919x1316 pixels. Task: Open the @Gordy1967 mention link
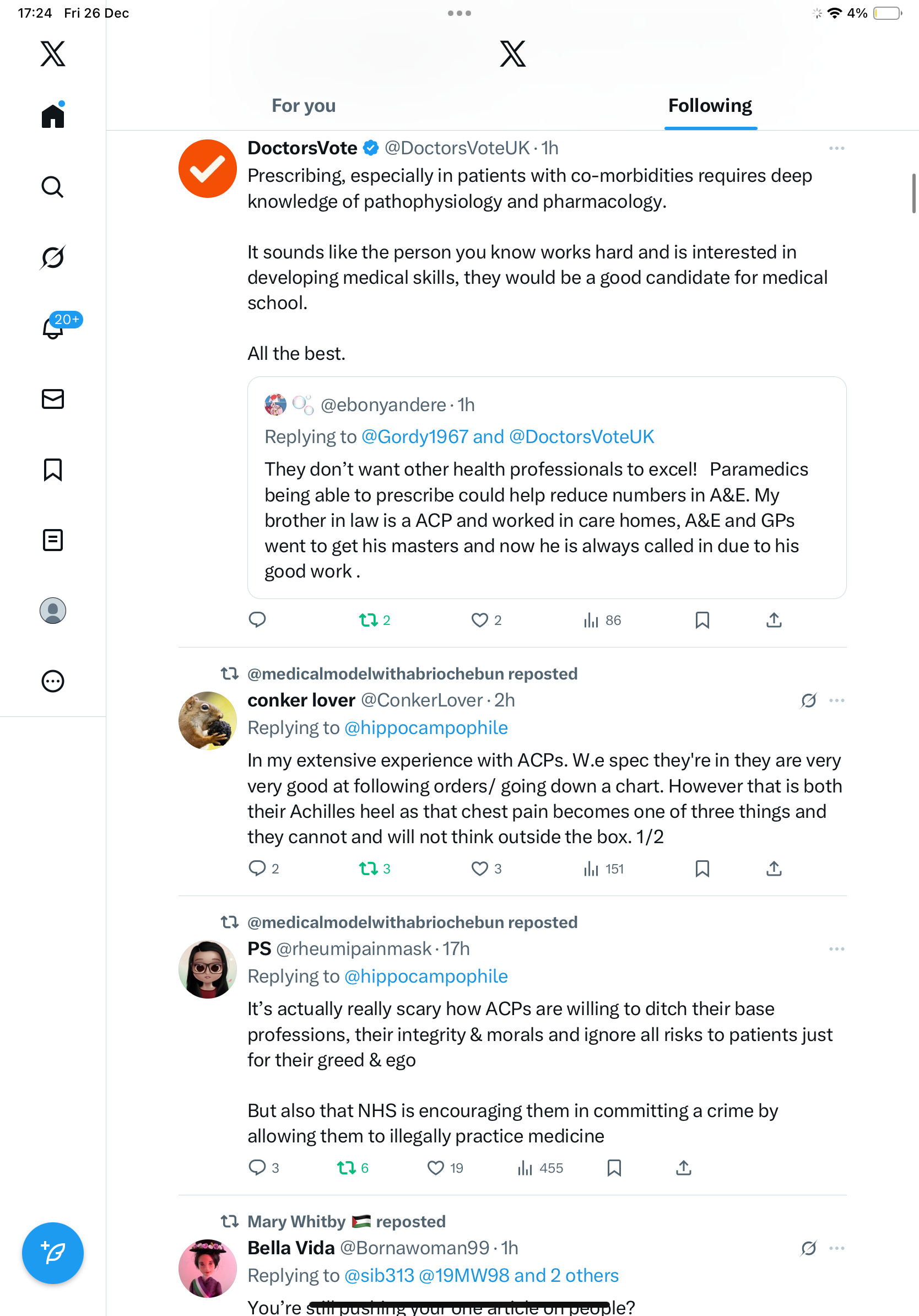pyautogui.click(x=415, y=437)
